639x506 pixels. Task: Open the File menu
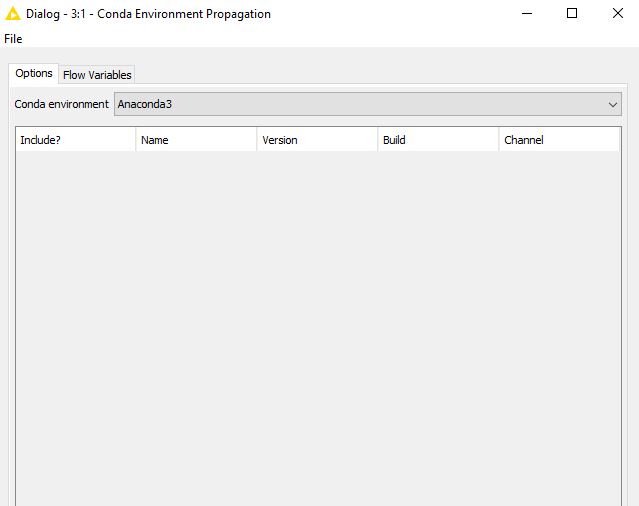[x=13, y=39]
